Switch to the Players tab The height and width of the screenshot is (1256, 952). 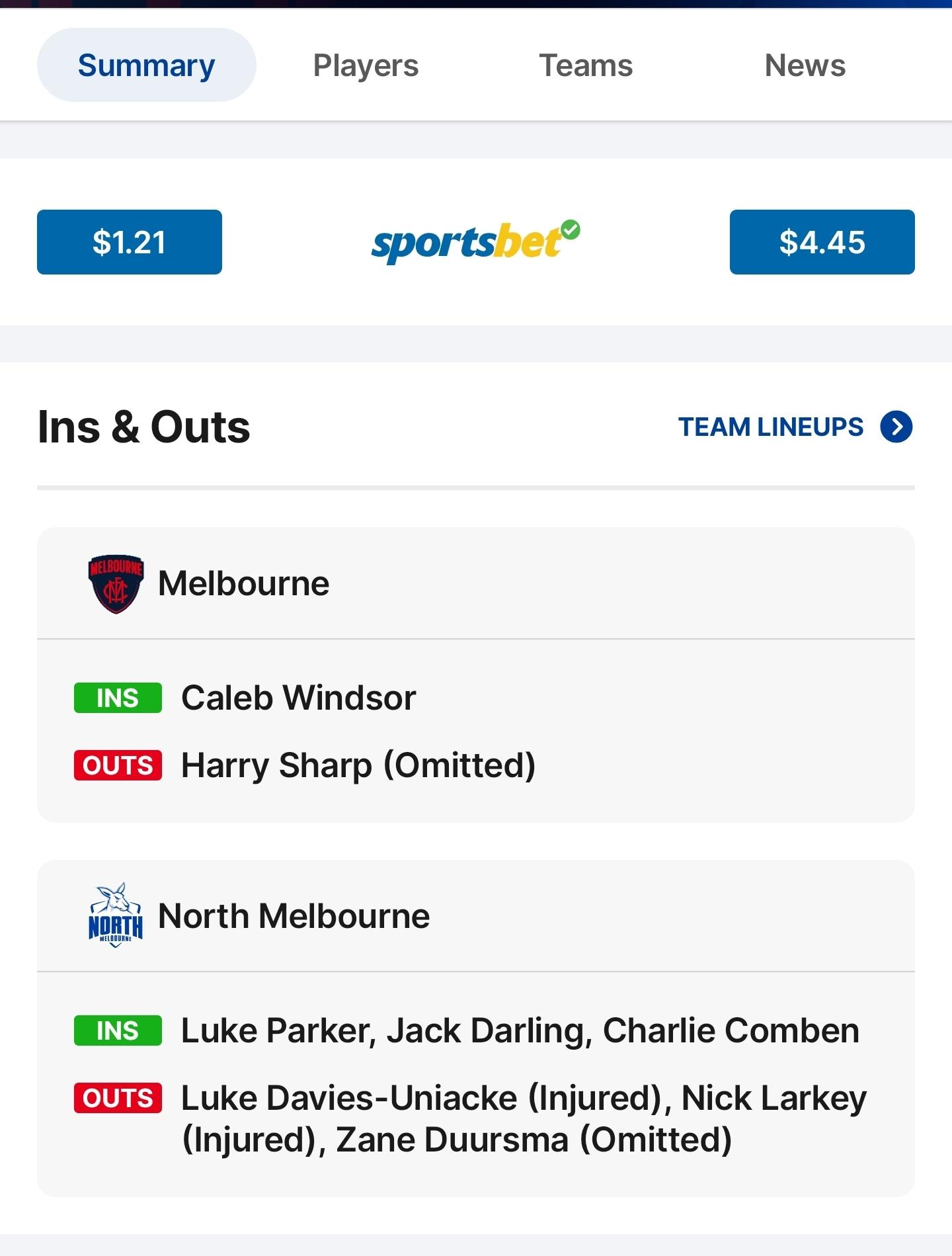click(366, 65)
